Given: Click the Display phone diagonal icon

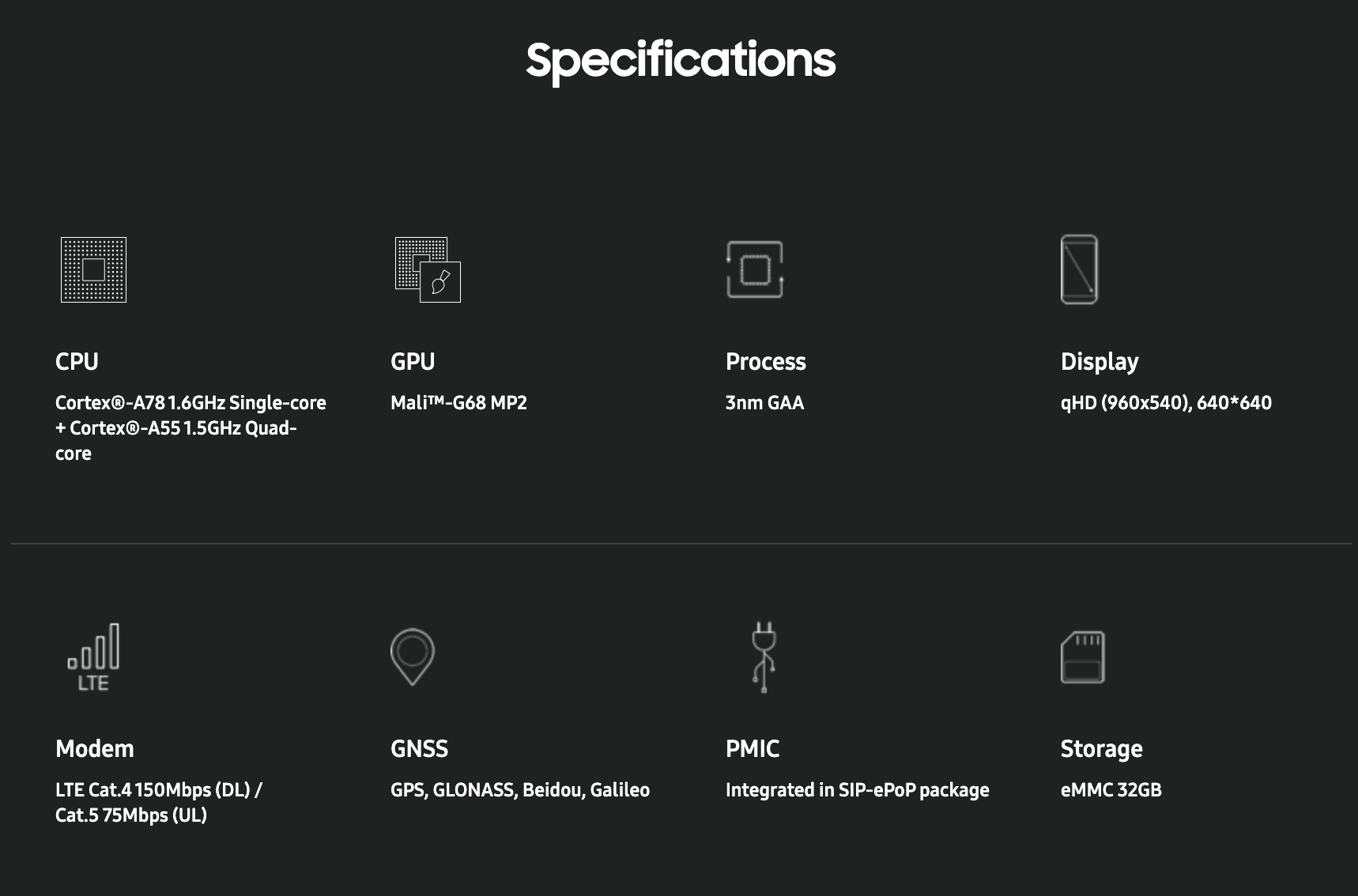Looking at the screenshot, I should click(x=1079, y=269).
